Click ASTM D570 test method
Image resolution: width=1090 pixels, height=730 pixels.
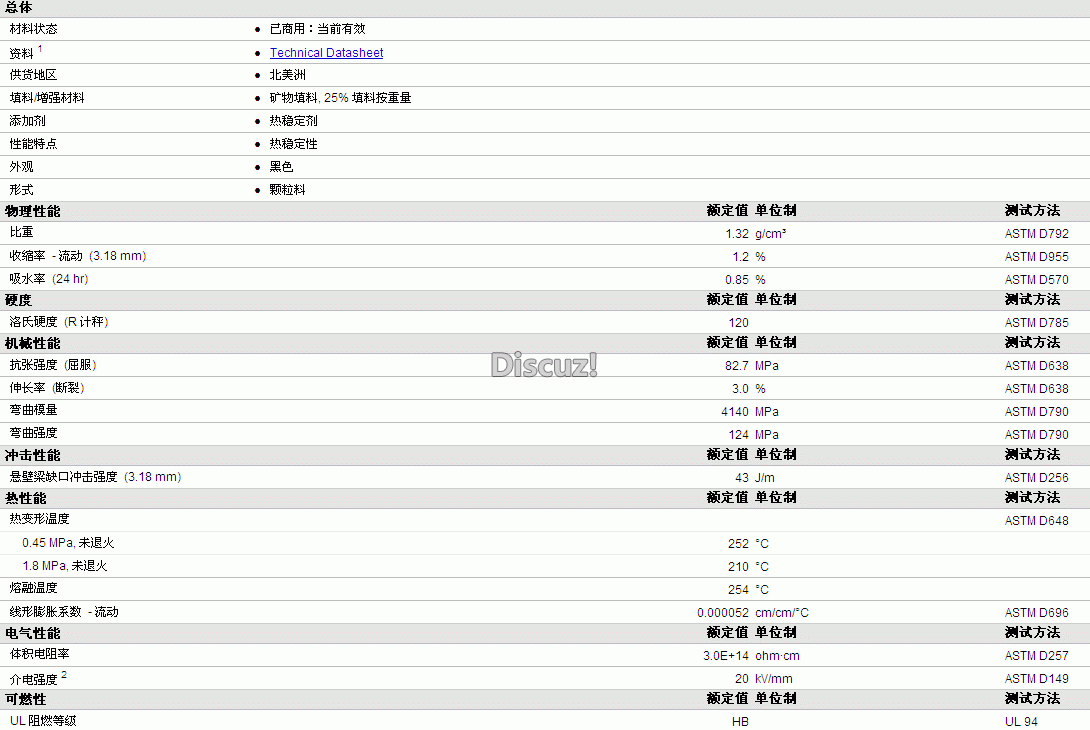[1036, 280]
